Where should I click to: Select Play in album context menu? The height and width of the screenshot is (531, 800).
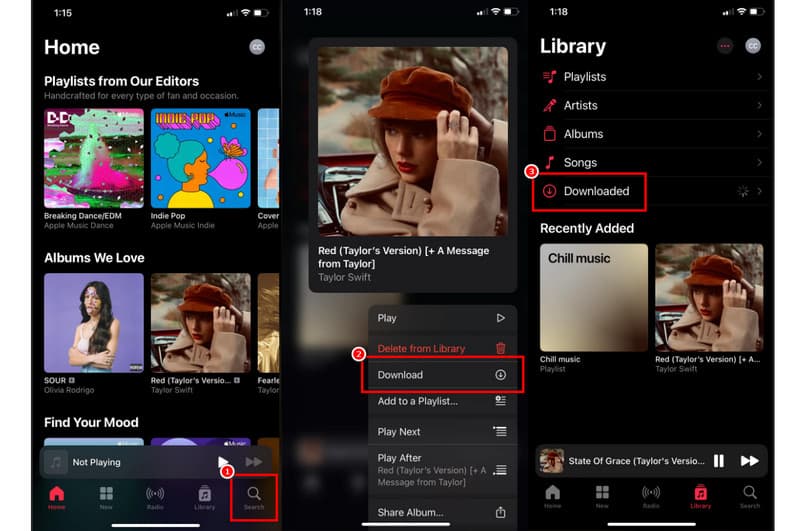coord(442,318)
